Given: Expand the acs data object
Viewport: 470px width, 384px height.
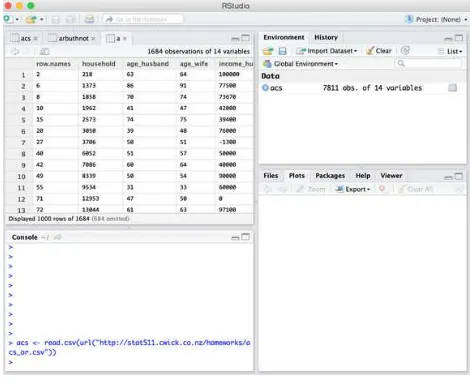Looking at the screenshot, I should pyautogui.click(x=265, y=88).
